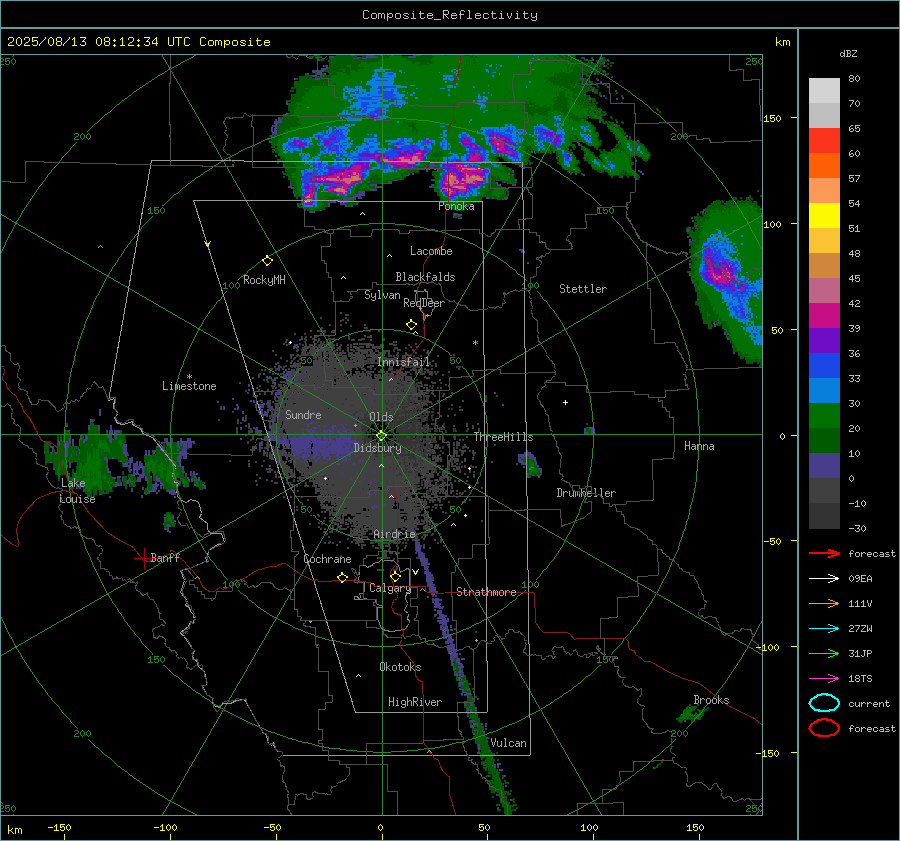
Task: Click the Hanna town label
Action: pyautogui.click(x=699, y=446)
